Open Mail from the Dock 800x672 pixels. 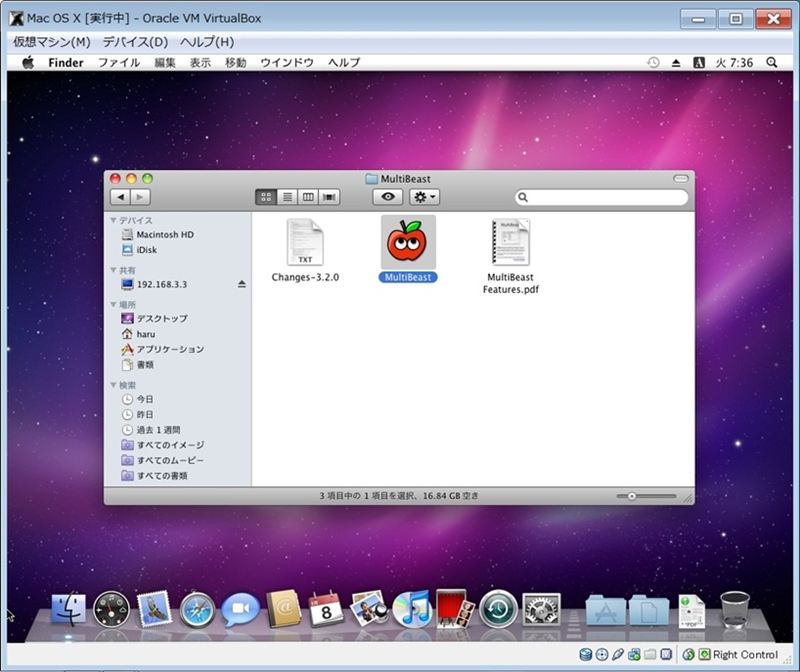tap(154, 609)
